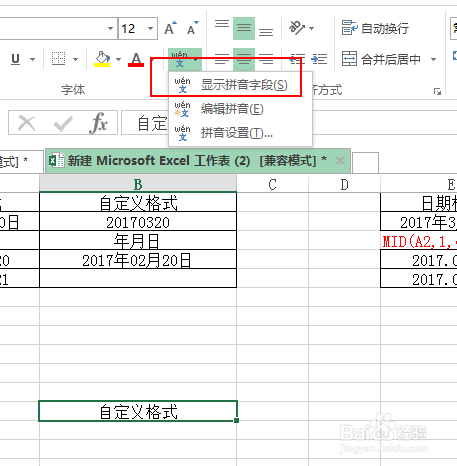The width and height of the screenshot is (457, 466).
Task: Click into the formula bar input
Action: point(289,123)
